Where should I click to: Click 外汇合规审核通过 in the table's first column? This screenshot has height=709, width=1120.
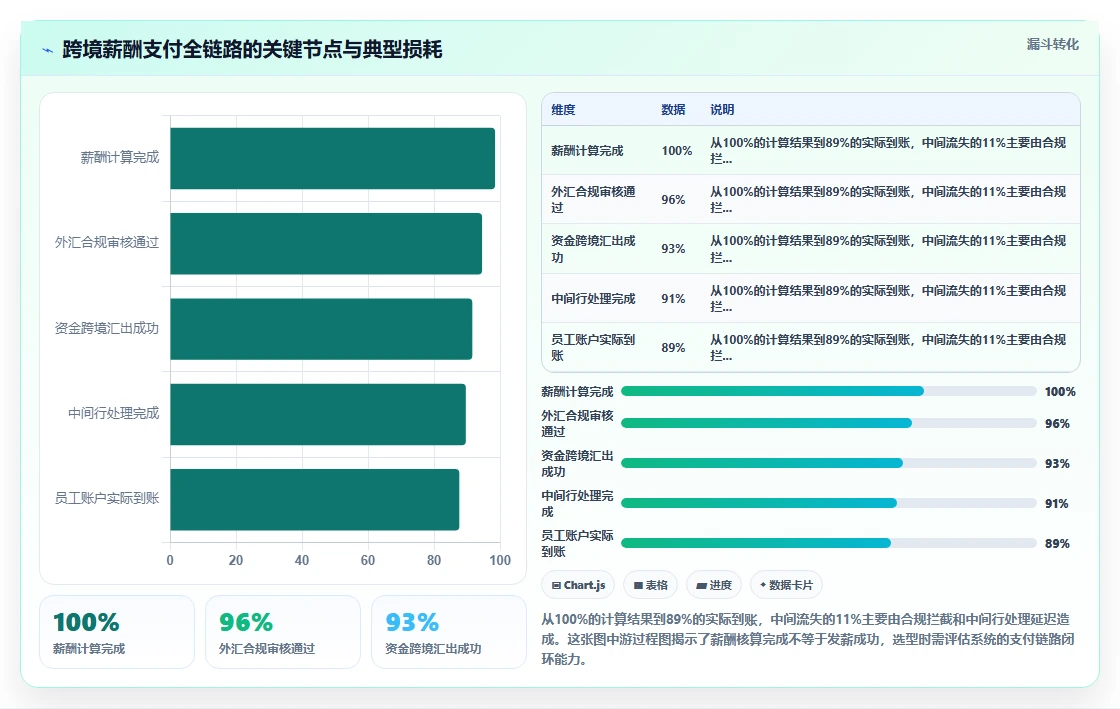point(593,199)
